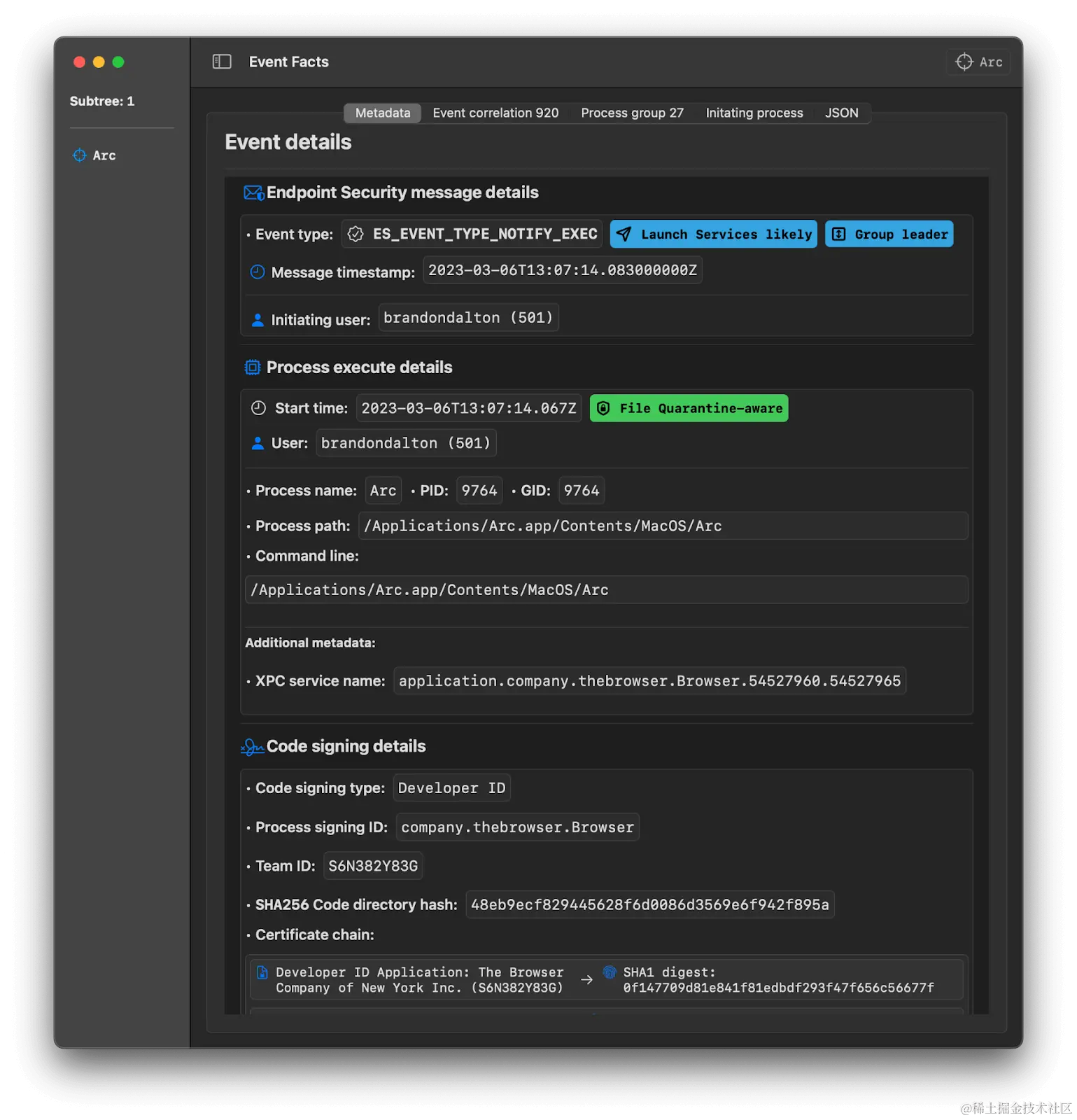Click the GID value 9764

click(x=582, y=490)
